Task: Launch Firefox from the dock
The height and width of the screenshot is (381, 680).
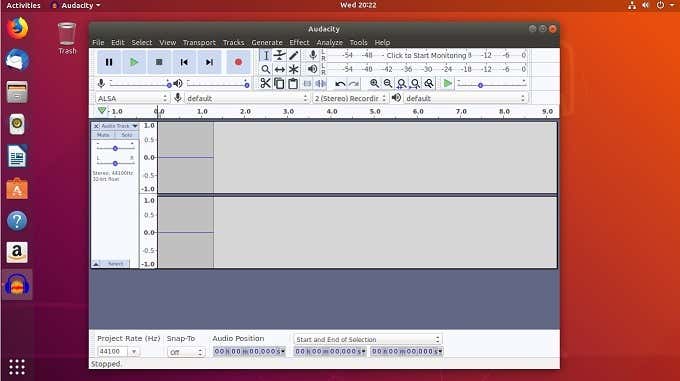Action: 17,29
